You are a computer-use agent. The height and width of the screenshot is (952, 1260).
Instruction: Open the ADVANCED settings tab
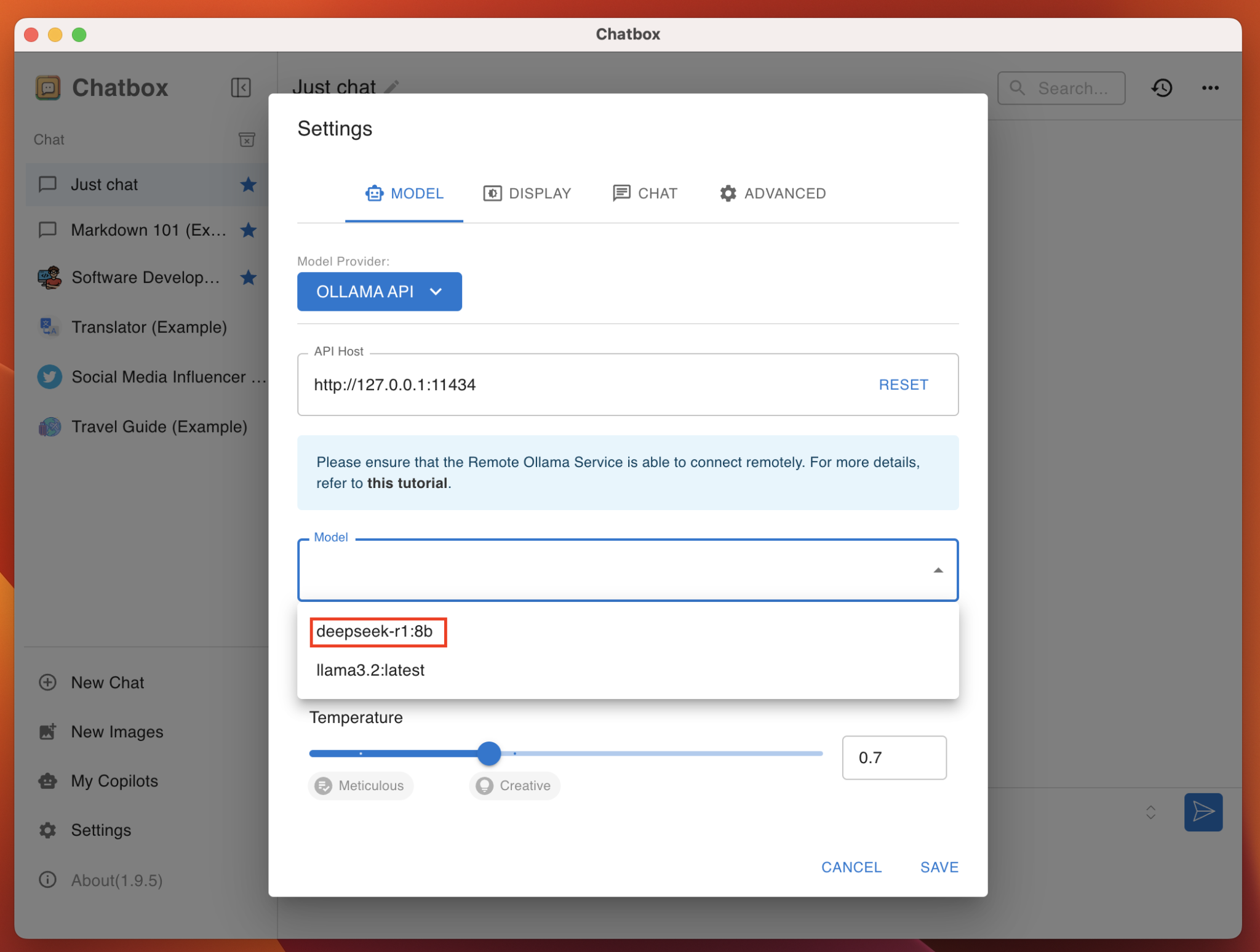(x=772, y=193)
